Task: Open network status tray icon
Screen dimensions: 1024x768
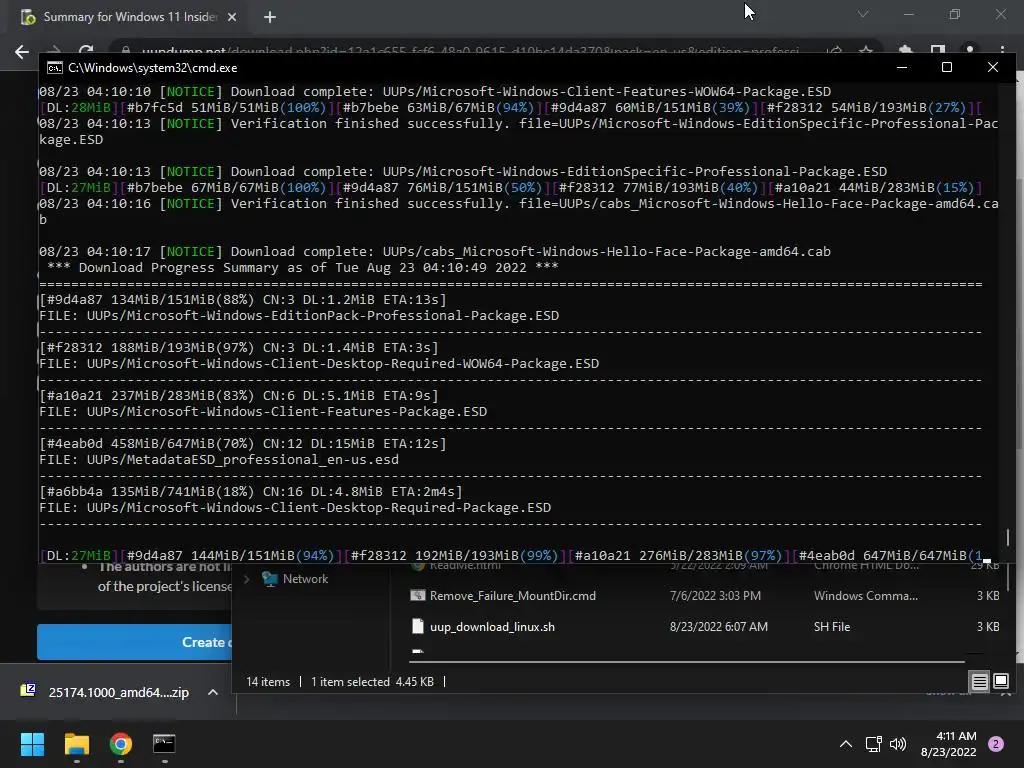Action: (x=873, y=744)
